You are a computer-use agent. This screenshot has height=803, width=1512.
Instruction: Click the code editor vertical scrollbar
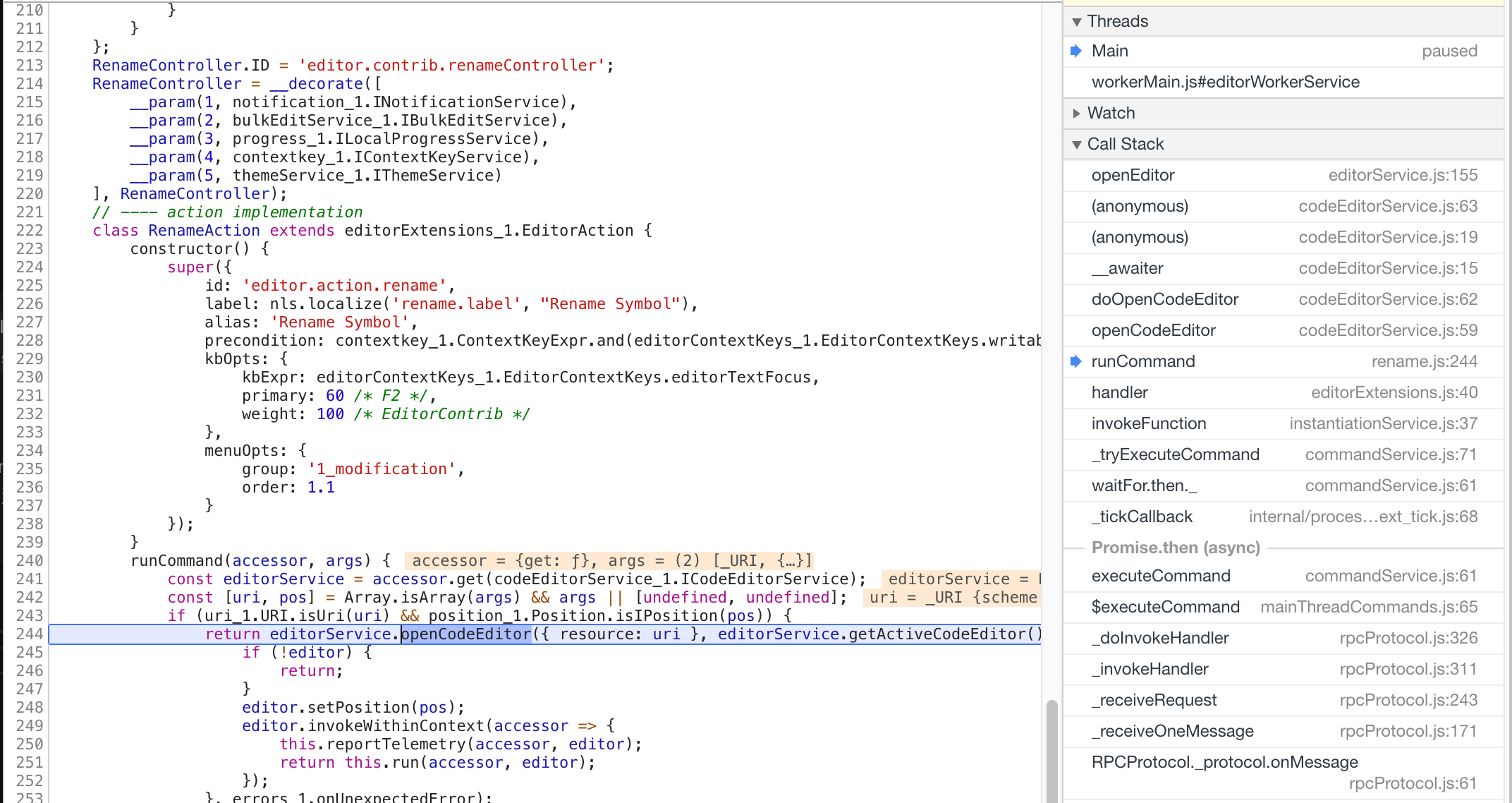pyautogui.click(x=1052, y=741)
